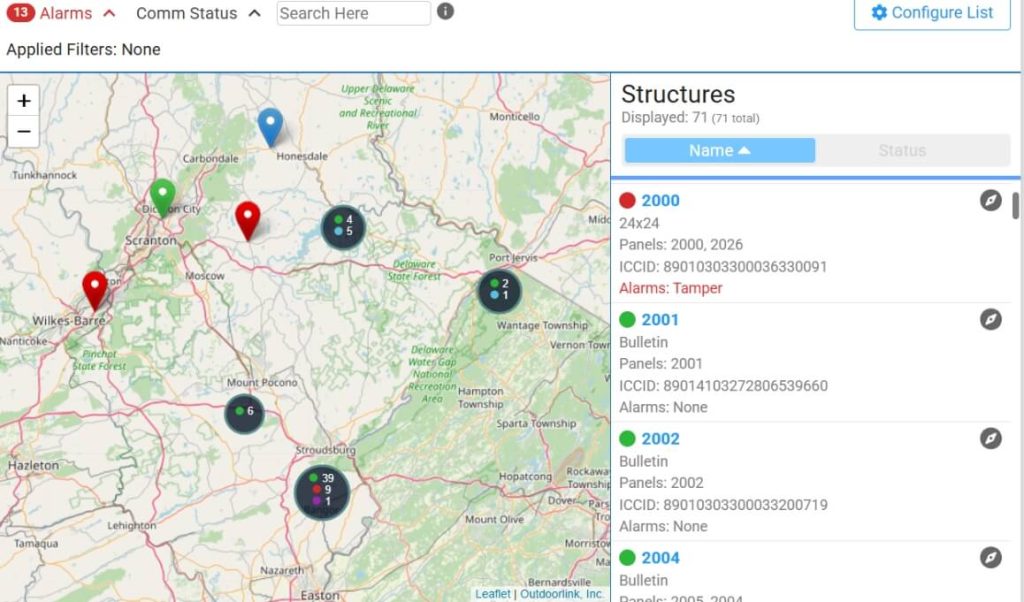Click the Panels: 2002 text

click(x=661, y=483)
